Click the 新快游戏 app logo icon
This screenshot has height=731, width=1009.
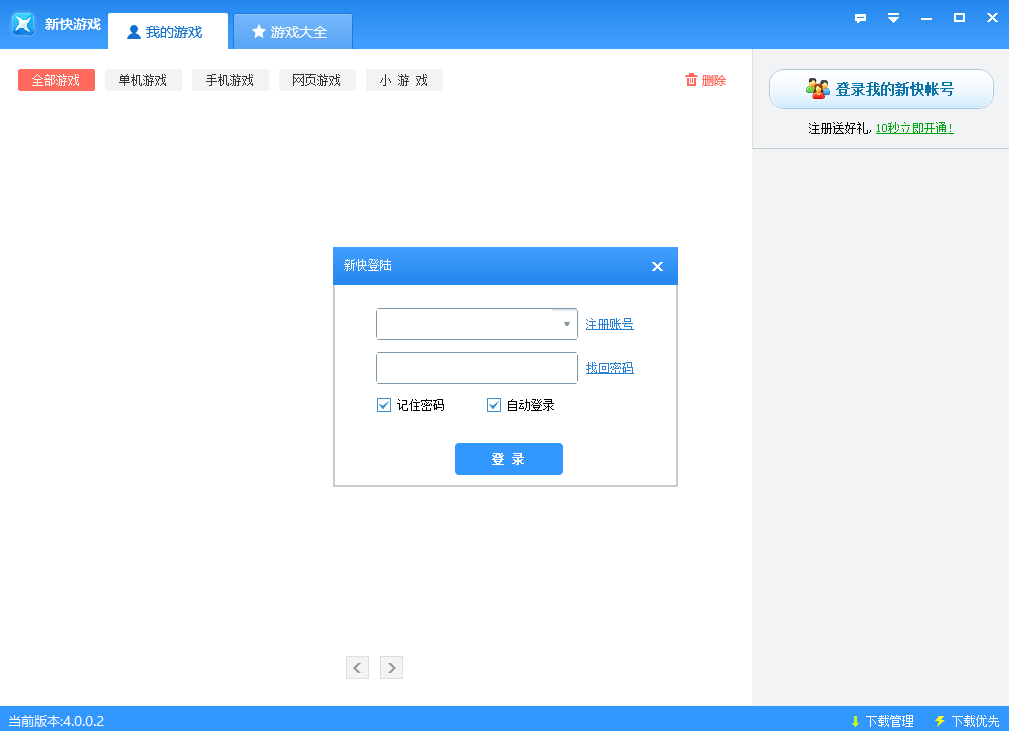(x=23, y=24)
